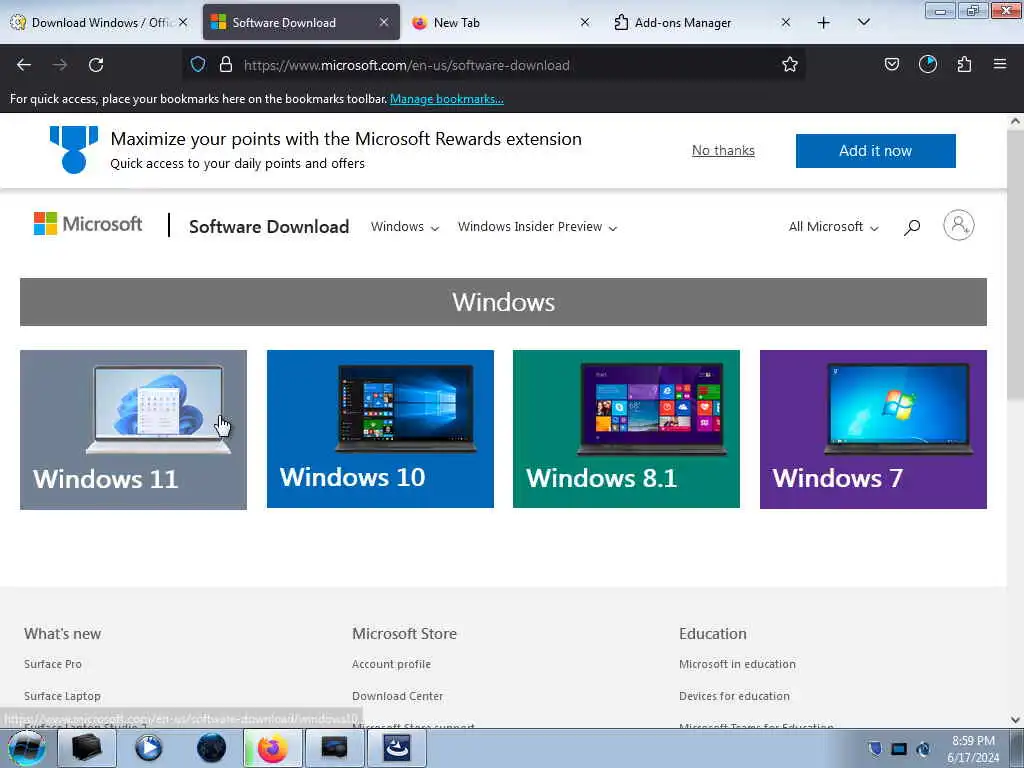Click the Add it now button
The height and width of the screenshot is (768, 1024).
pyautogui.click(x=875, y=151)
